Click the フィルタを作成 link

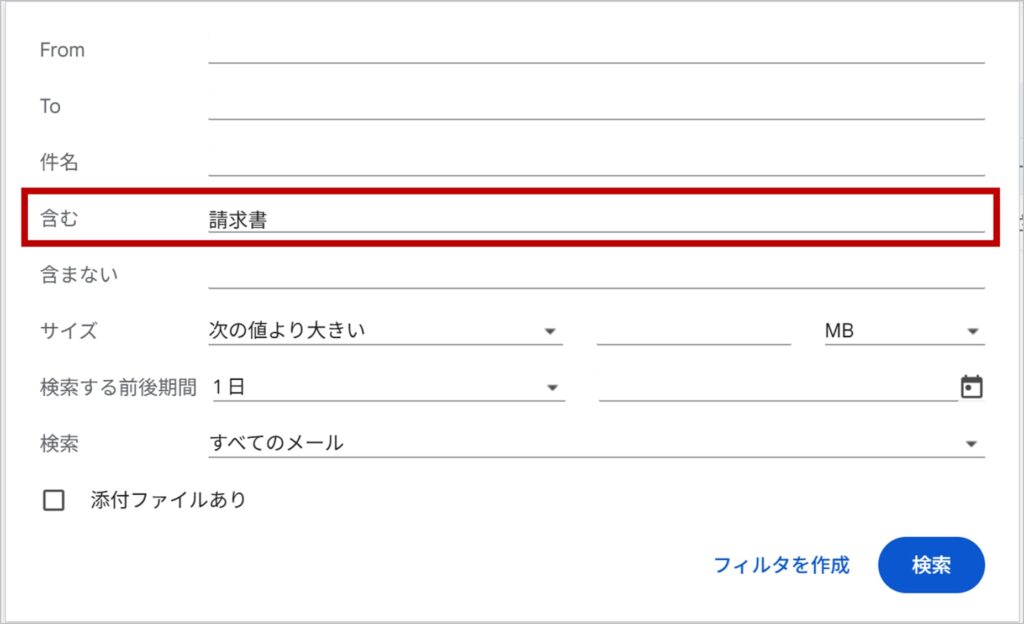[781, 565]
